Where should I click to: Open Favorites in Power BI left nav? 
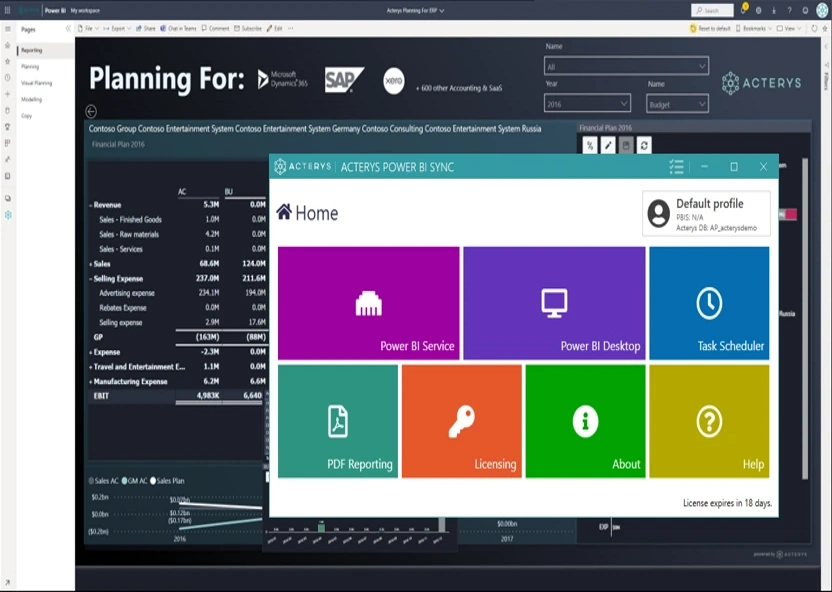(7, 62)
